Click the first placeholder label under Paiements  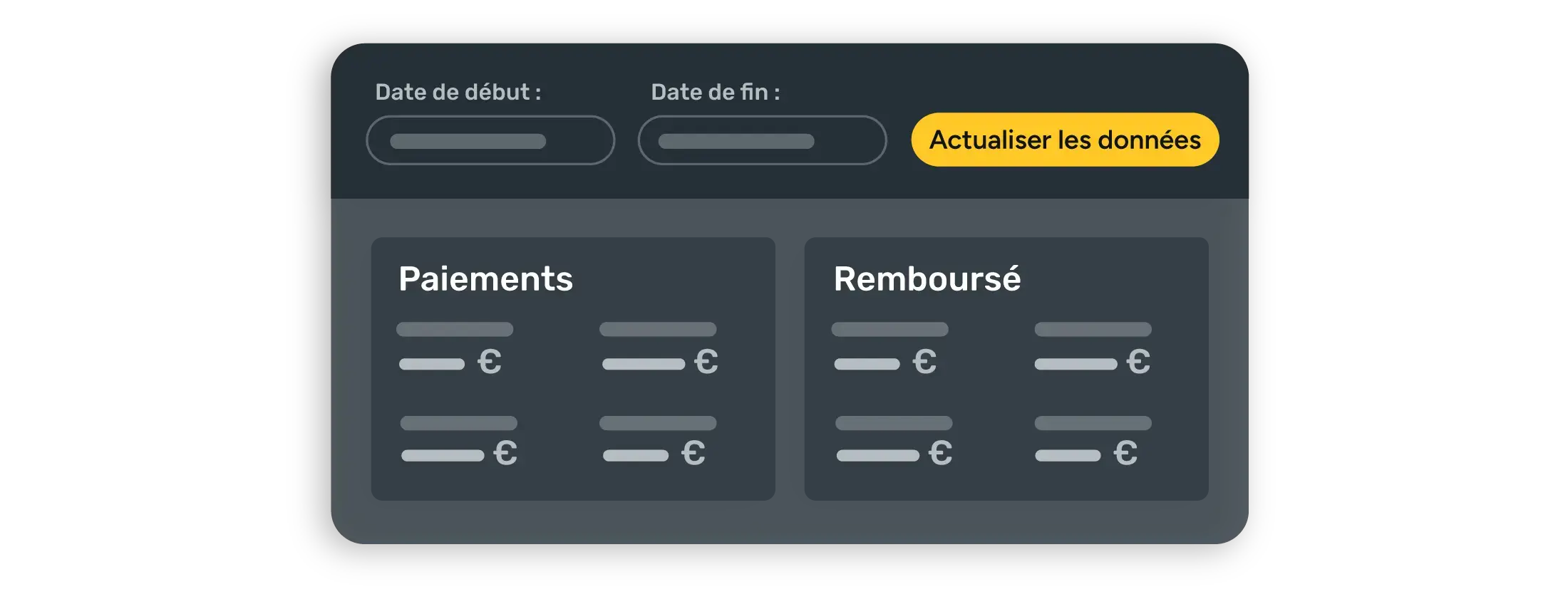point(455,329)
